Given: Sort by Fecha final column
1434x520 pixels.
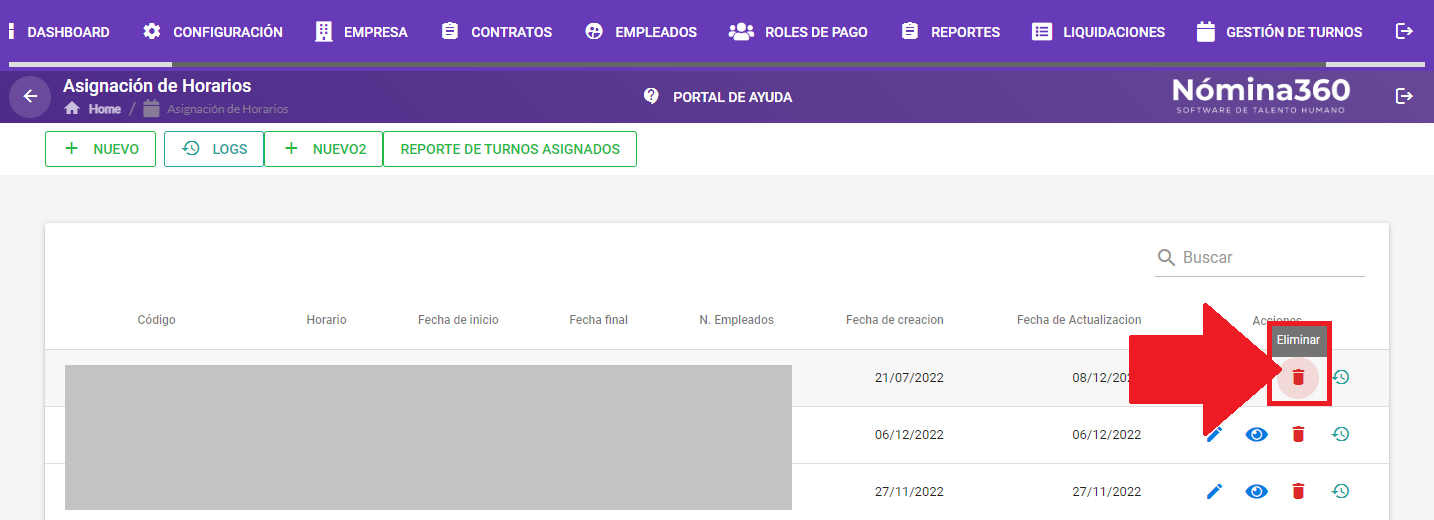Looking at the screenshot, I should click(598, 320).
